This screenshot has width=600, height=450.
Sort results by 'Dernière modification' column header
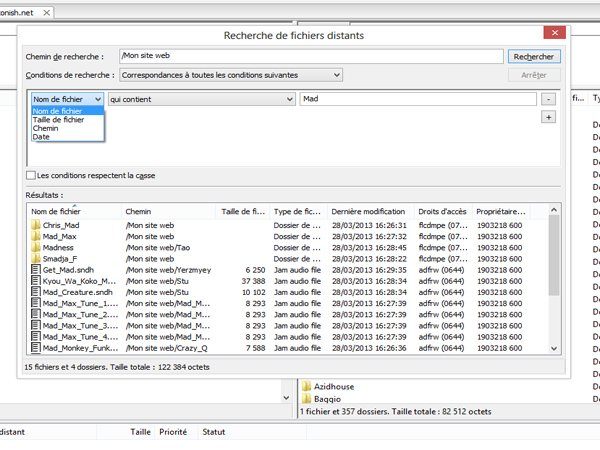click(370, 211)
